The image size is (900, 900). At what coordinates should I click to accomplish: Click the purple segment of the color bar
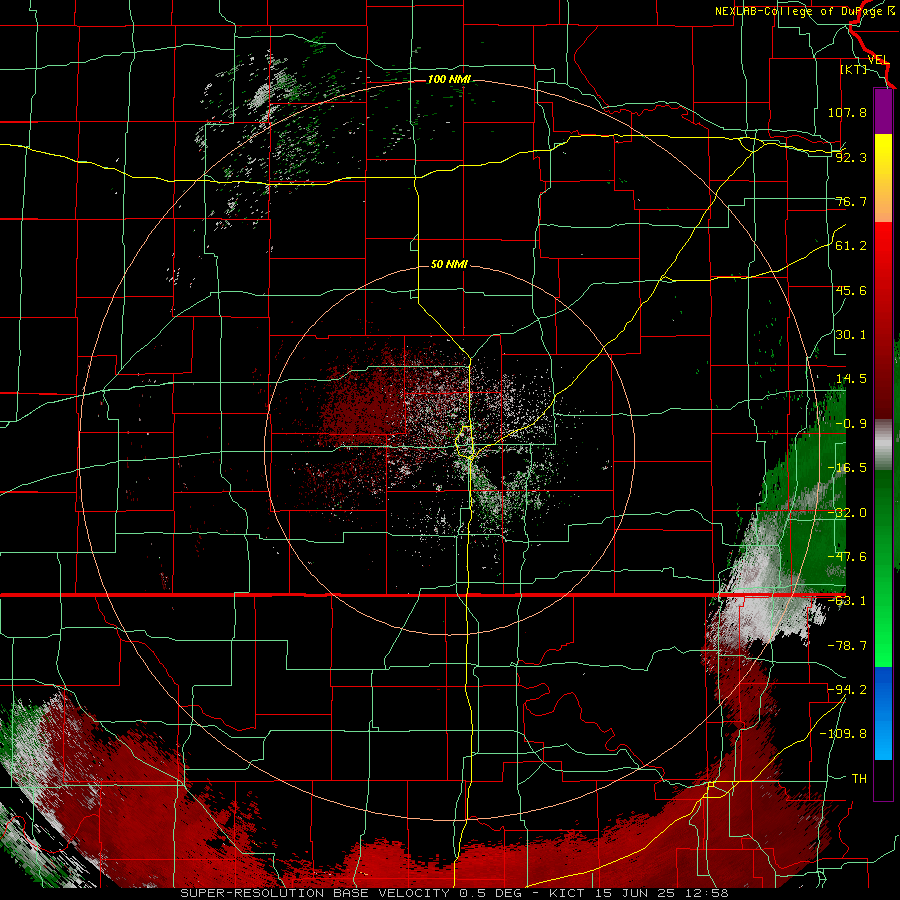[883, 111]
